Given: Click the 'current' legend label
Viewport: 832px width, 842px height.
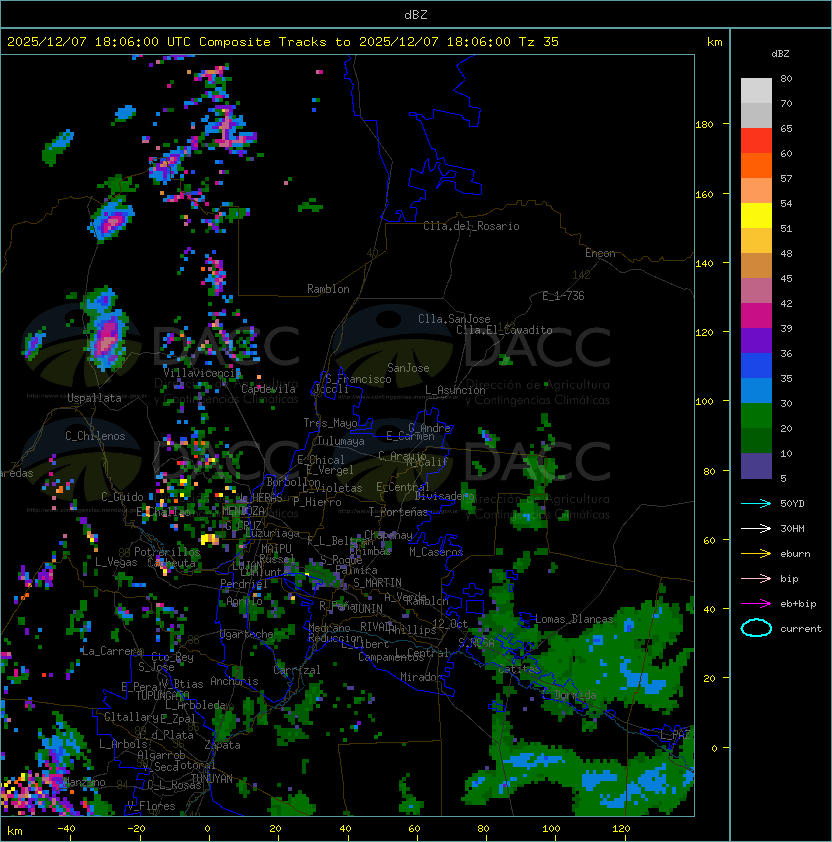Looking at the screenshot, I should 801,629.
